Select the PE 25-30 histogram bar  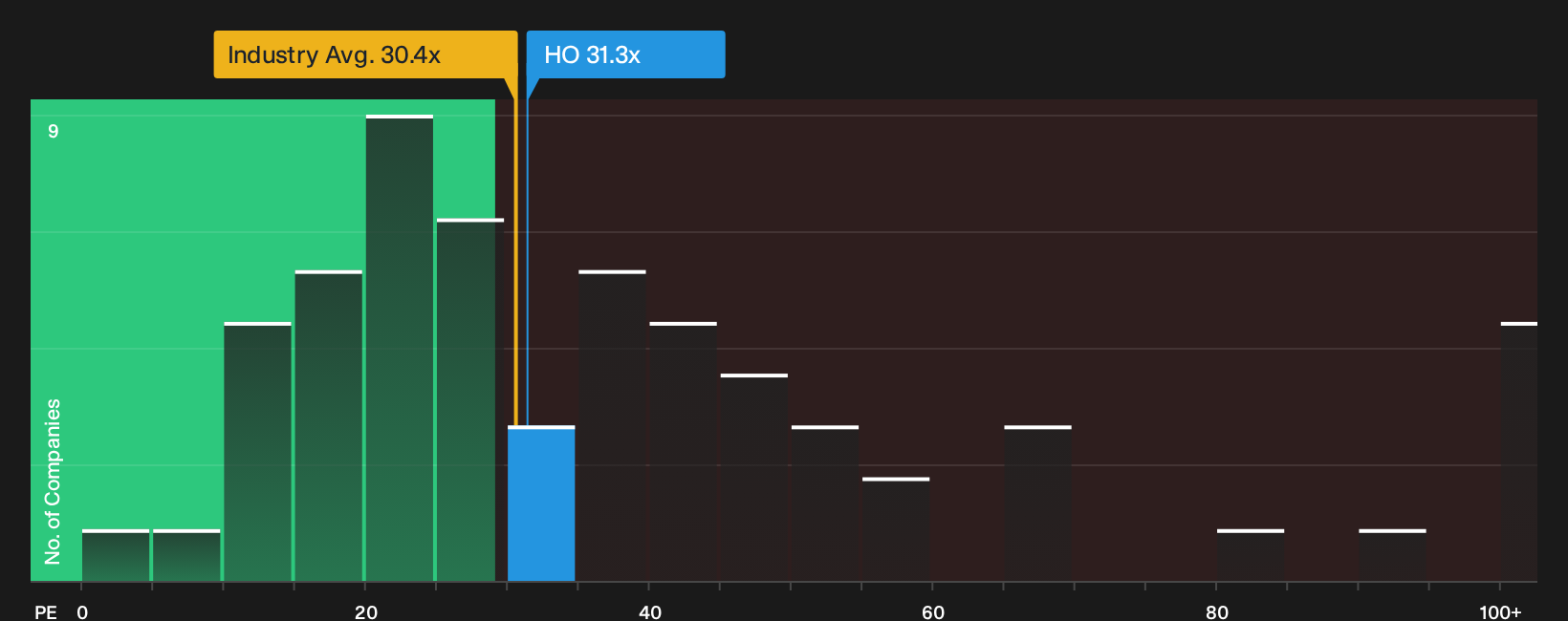click(x=470, y=399)
